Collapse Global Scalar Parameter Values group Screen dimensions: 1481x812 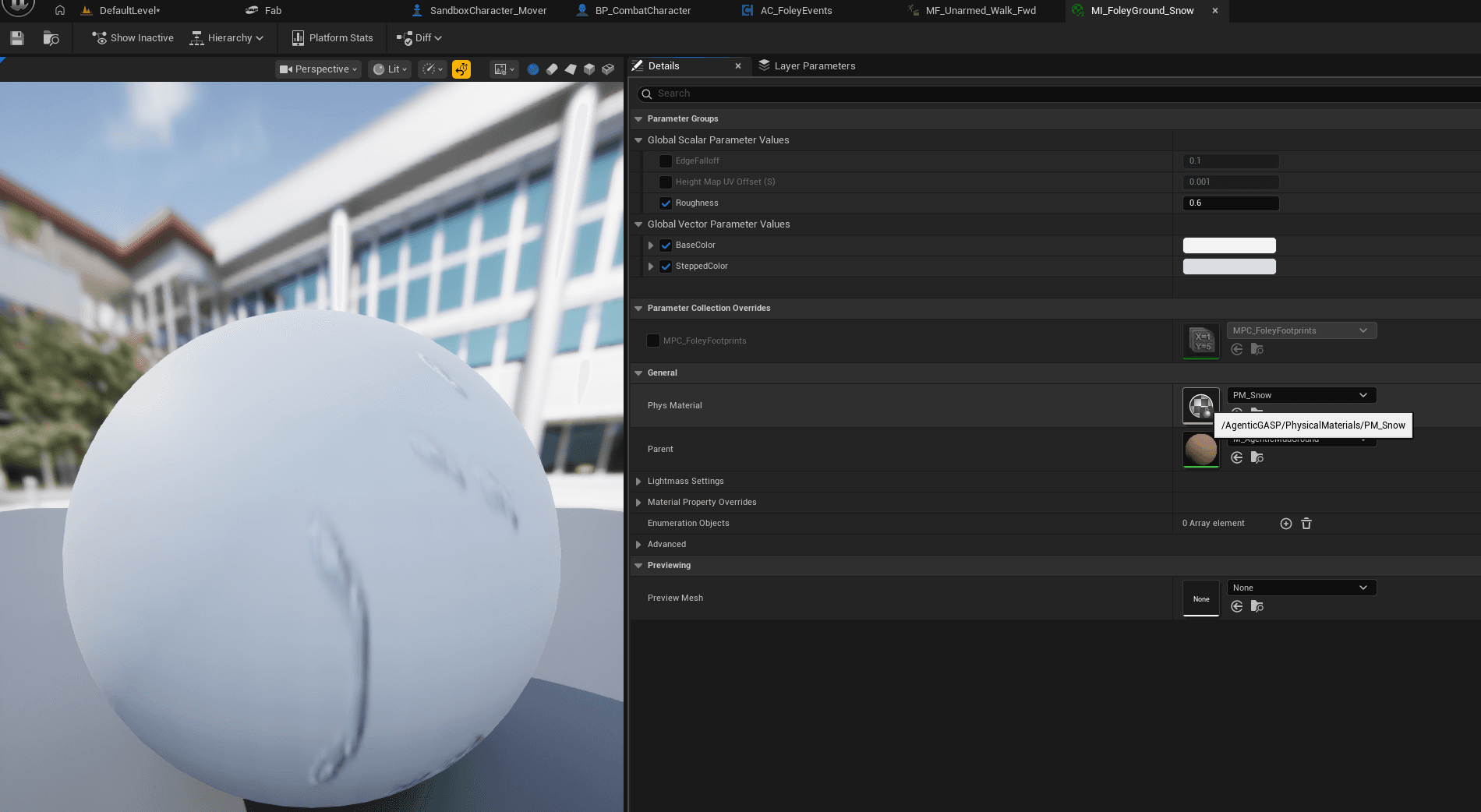638,140
